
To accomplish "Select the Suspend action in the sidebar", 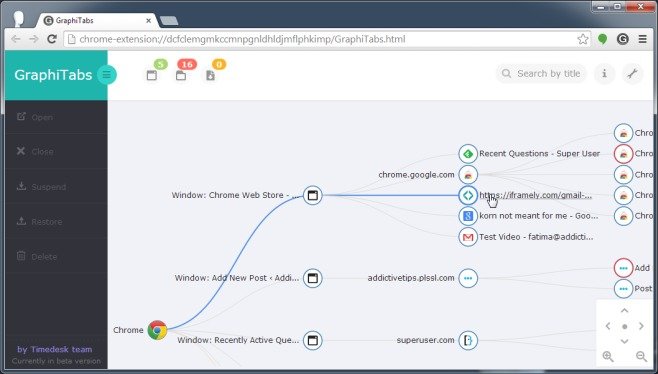I will 56,187.
